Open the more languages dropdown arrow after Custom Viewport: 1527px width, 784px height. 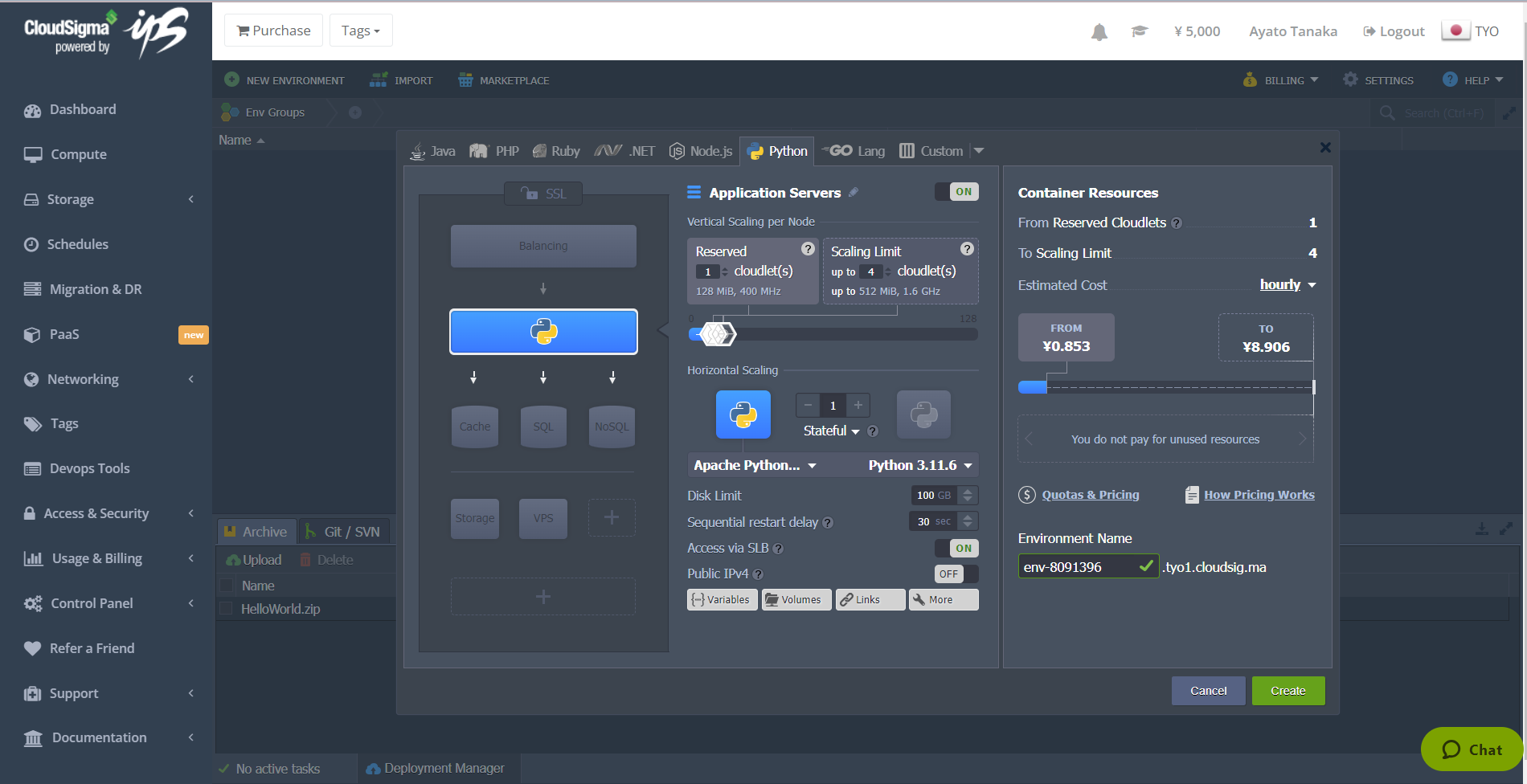979,151
